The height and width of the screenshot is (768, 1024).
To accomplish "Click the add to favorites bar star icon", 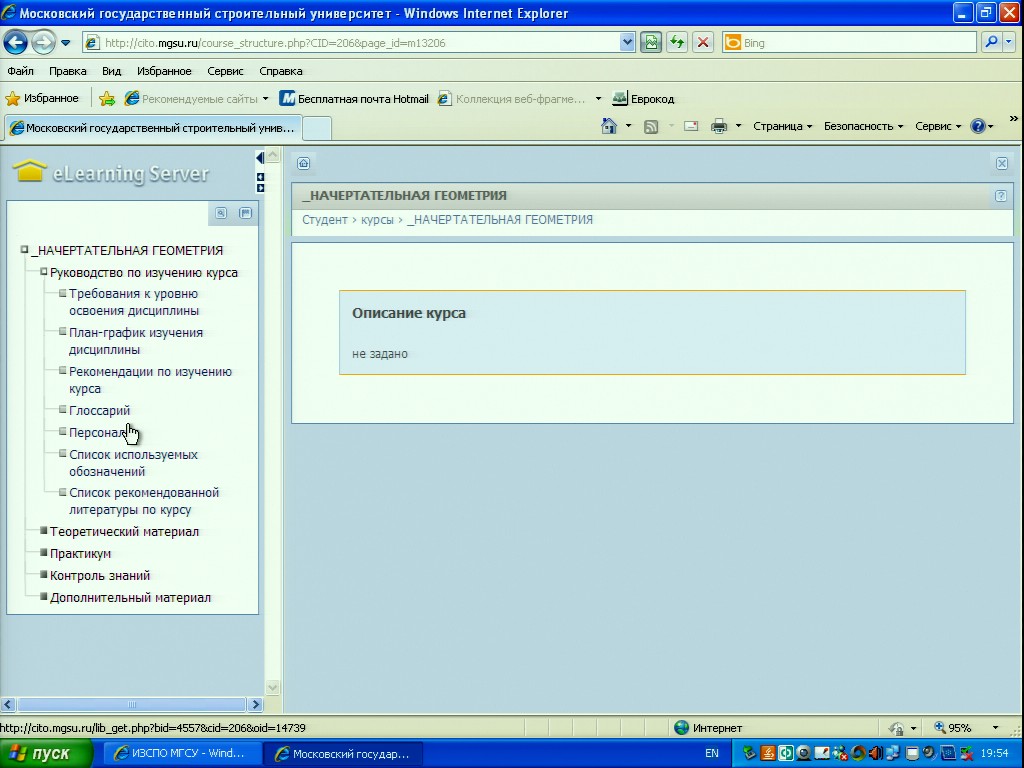I will point(107,99).
